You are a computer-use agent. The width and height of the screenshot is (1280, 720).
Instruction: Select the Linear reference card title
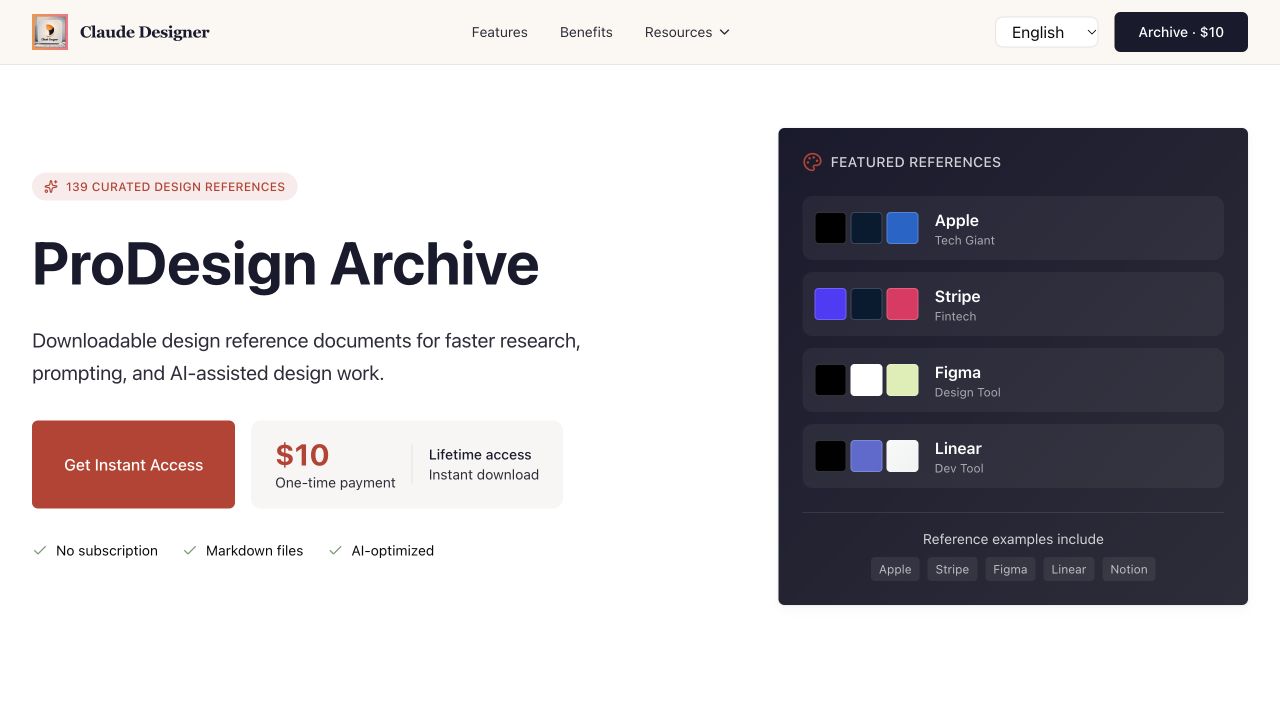pos(958,449)
